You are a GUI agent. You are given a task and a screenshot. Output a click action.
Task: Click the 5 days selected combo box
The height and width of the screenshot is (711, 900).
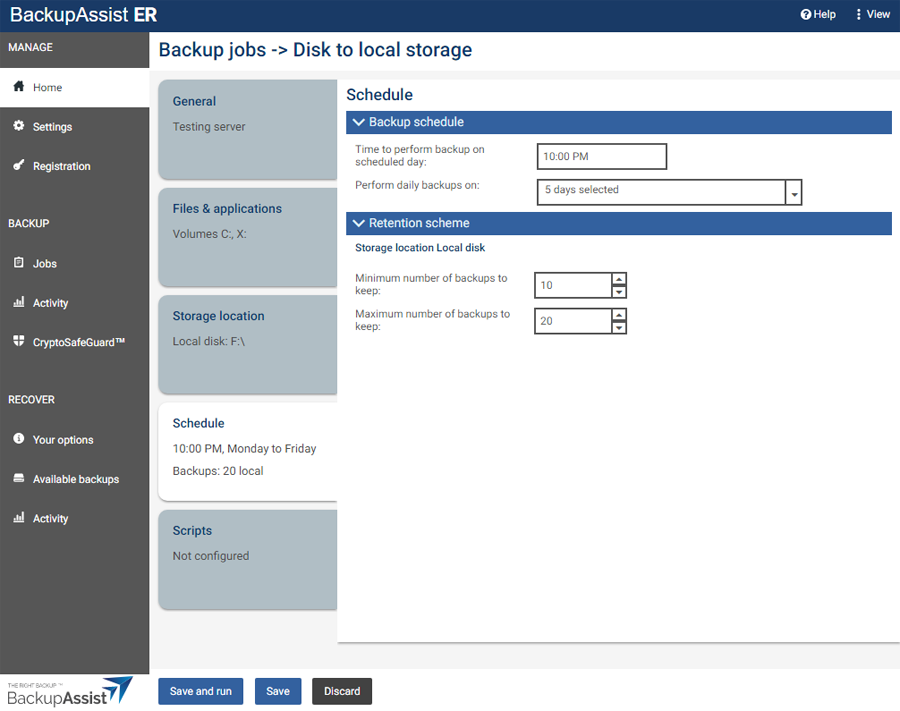point(669,192)
